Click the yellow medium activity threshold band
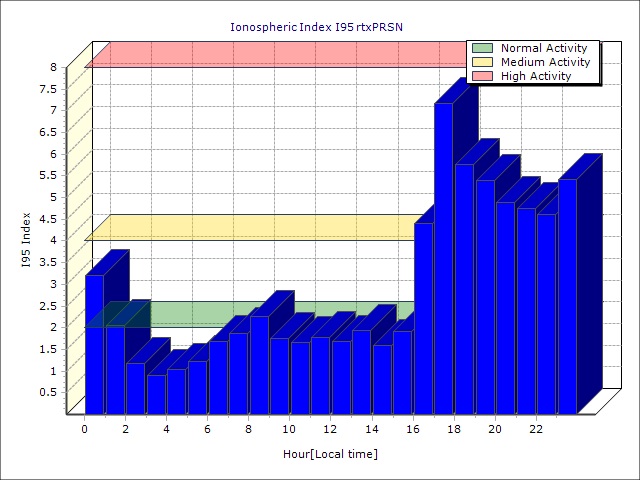This screenshot has width=640, height=480. pos(250,228)
